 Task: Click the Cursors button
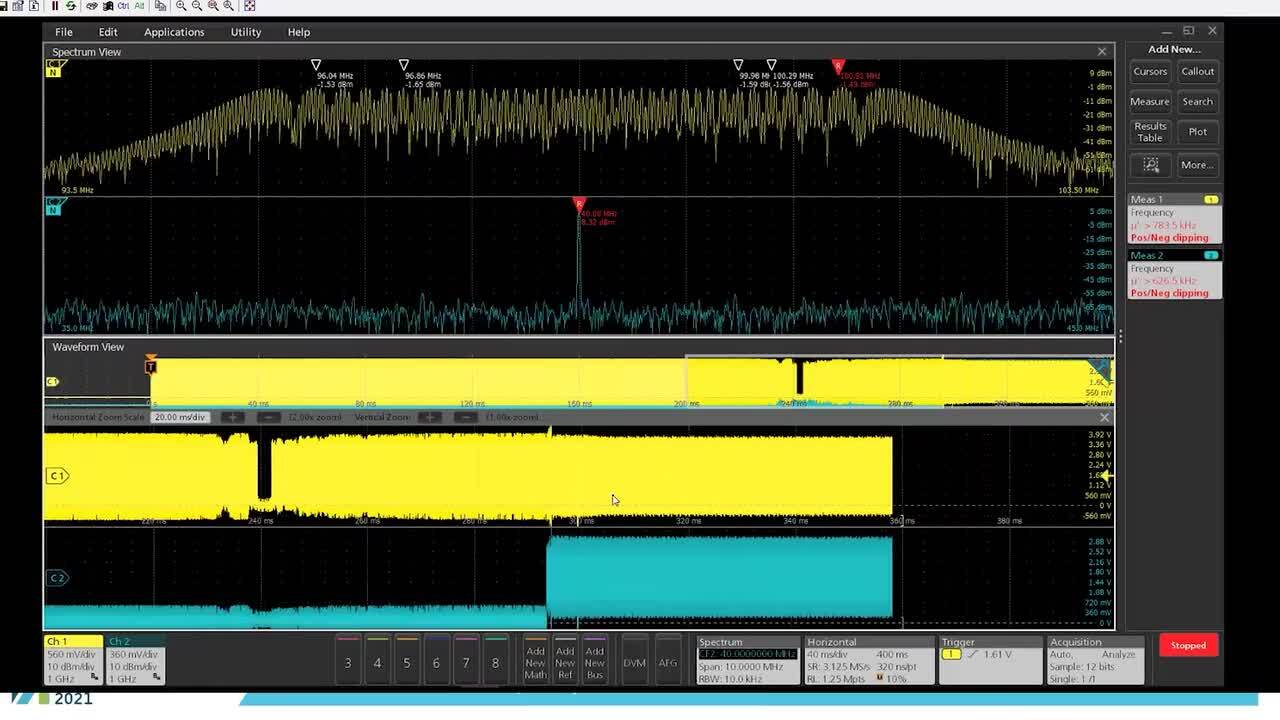1150,72
